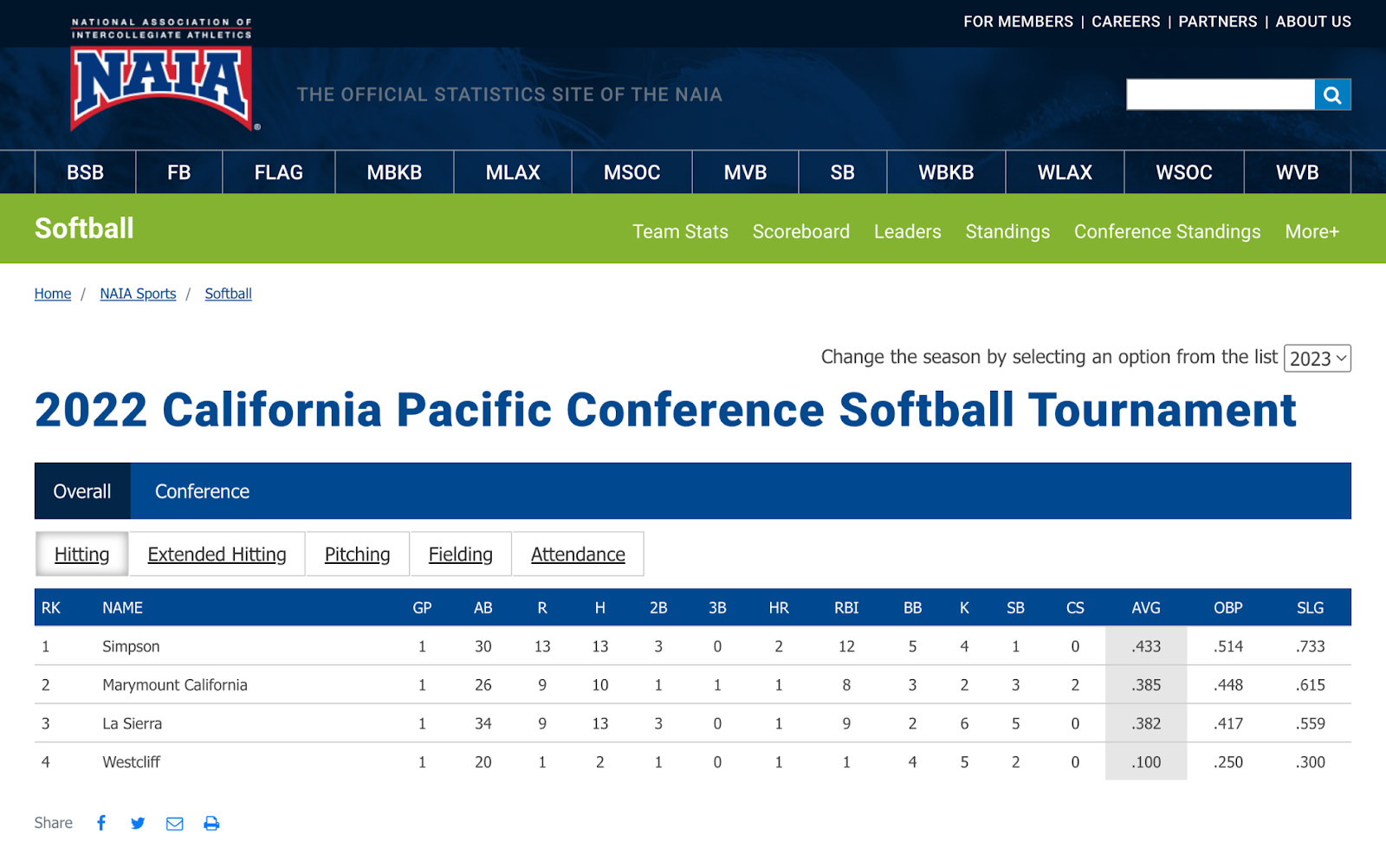Click the NAIA Sports breadcrumb

coord(138,294)
